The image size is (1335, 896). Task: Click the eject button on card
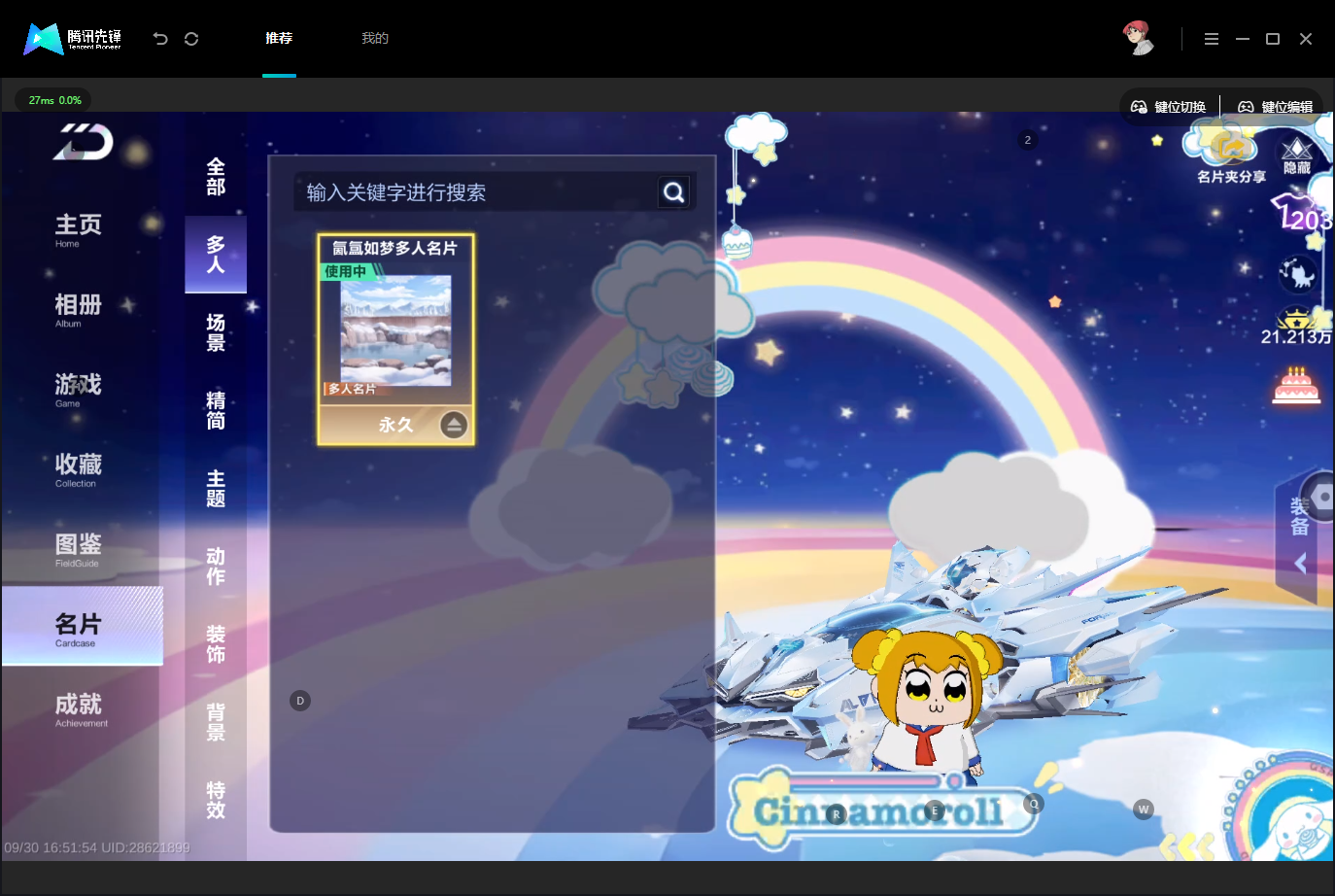[x=454, y=425]
